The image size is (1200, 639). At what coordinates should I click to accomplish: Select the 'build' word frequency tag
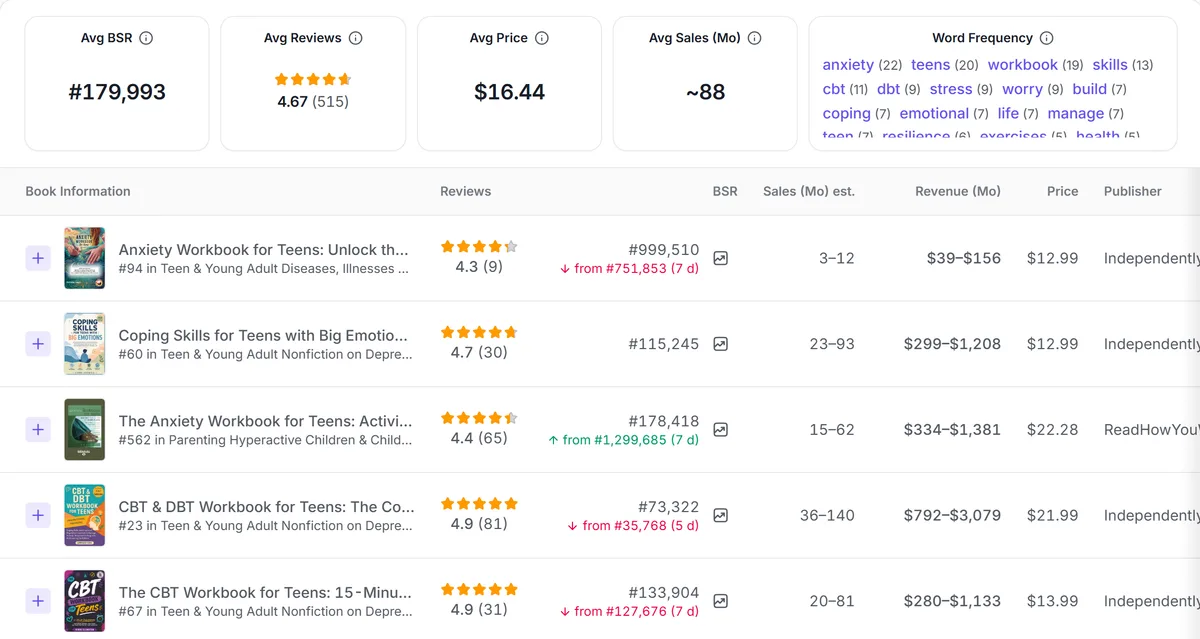click(1089, 89)
